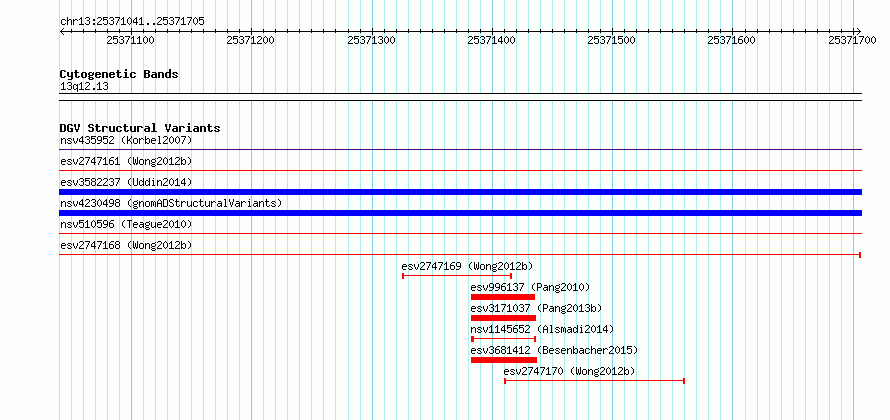Image resolution: width=890 pixels, height=420 pixels.
Task: Click the nsv510596 (Teague2010) variant label
Action: [126, 224]
